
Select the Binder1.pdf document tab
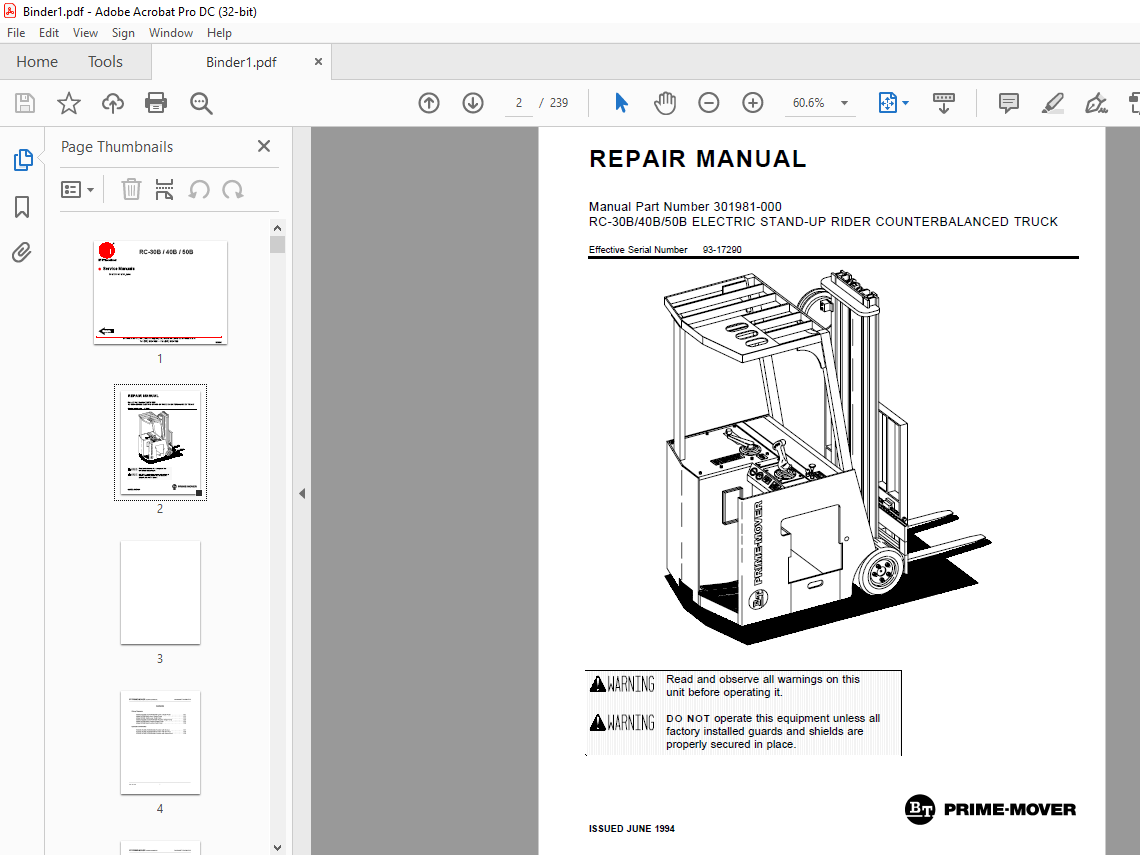241,62
